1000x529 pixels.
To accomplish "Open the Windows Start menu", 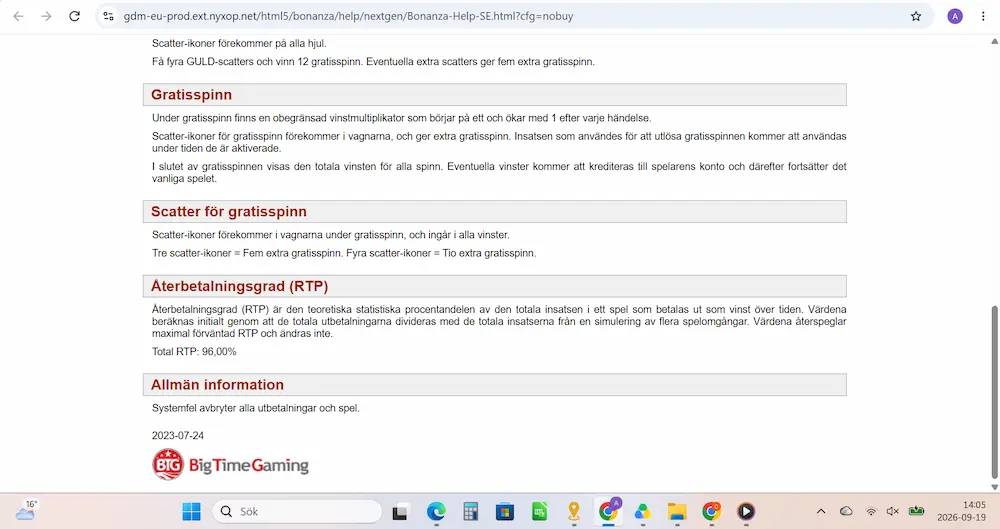I will tap(191, 511).
